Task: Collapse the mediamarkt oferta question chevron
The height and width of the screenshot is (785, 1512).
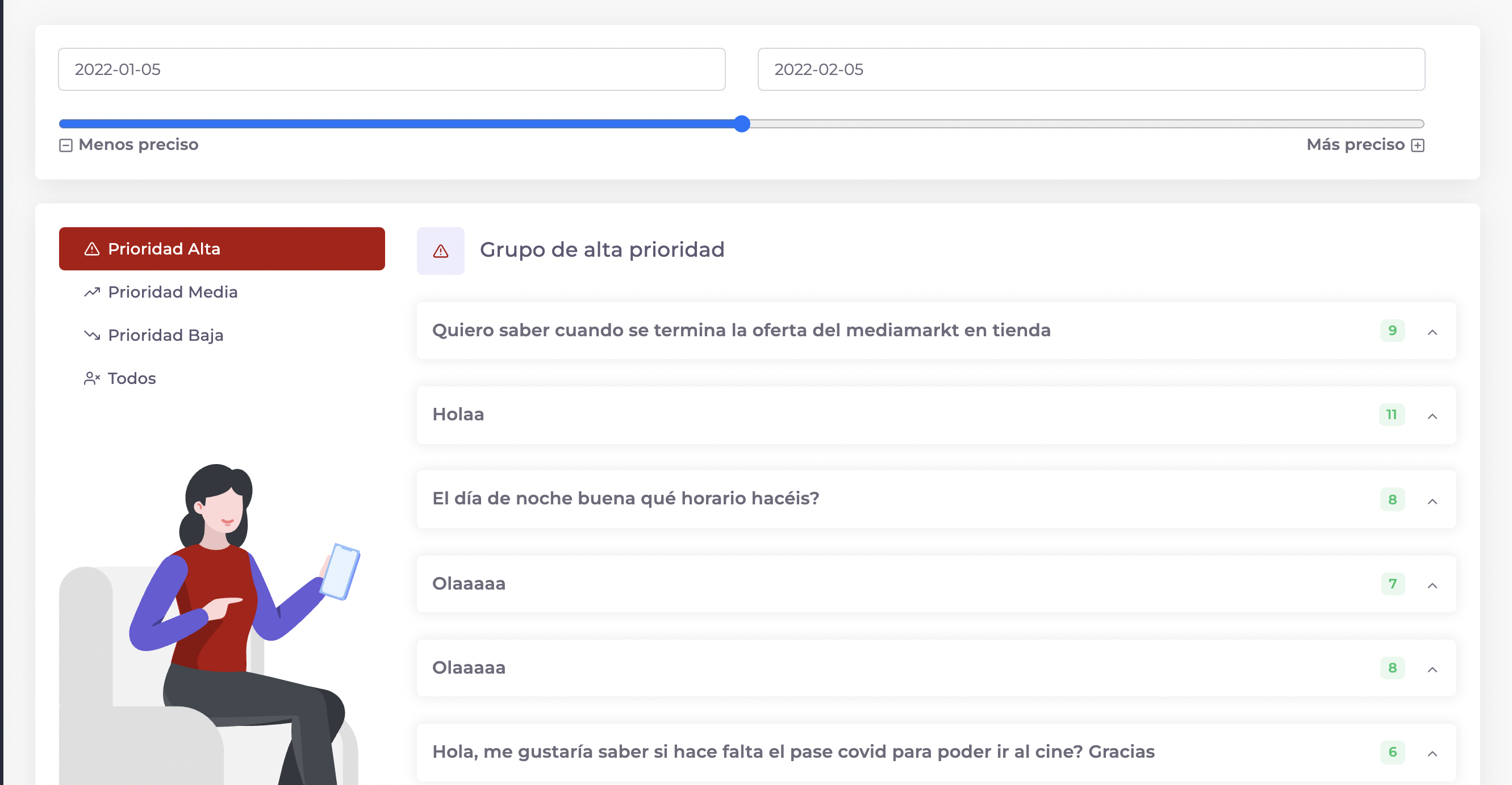Action: click(x=1432, y=332)
